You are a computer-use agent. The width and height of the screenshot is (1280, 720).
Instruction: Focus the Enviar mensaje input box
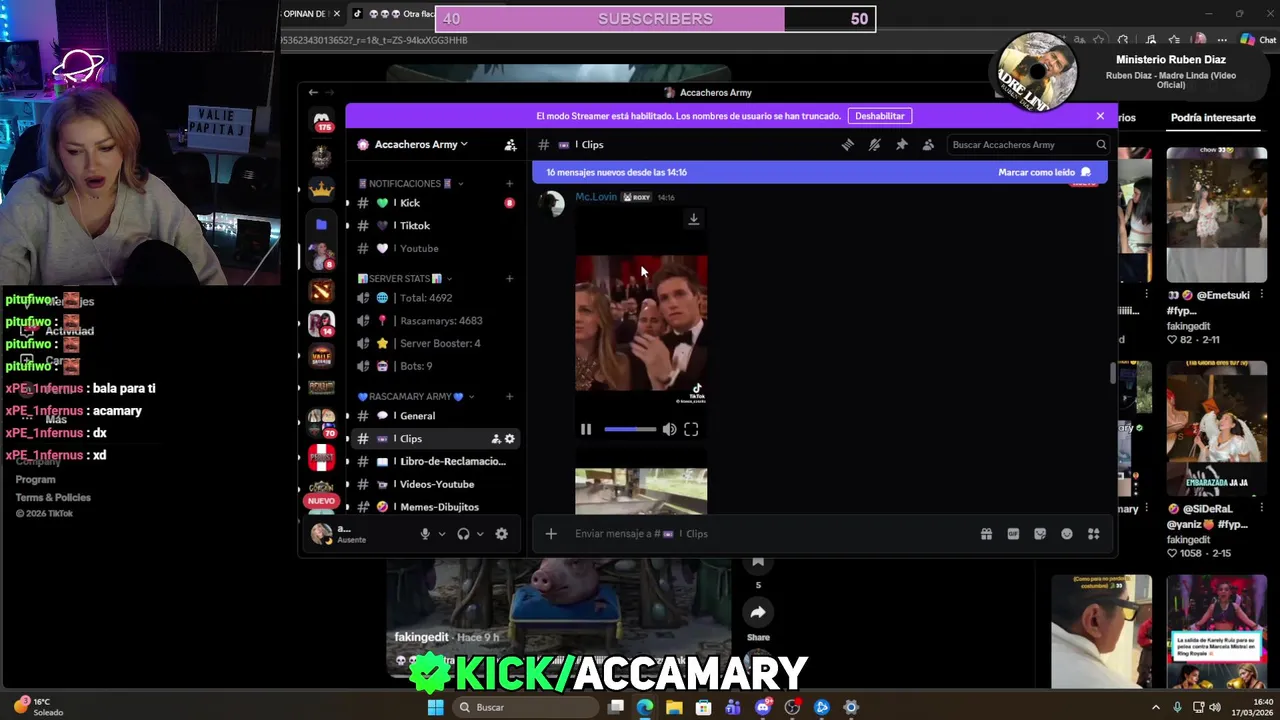[x=770, y=534]
